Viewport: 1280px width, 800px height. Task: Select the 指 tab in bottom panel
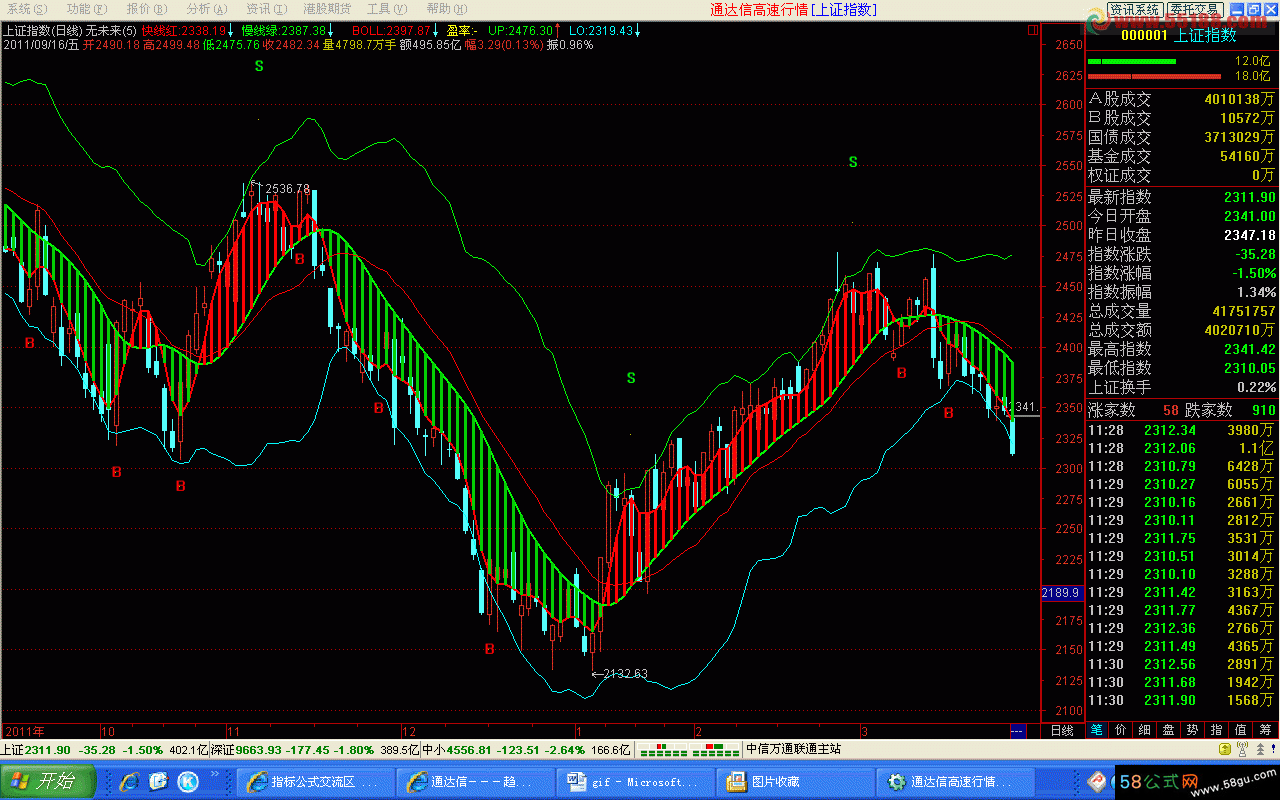tap(1216, 730)
